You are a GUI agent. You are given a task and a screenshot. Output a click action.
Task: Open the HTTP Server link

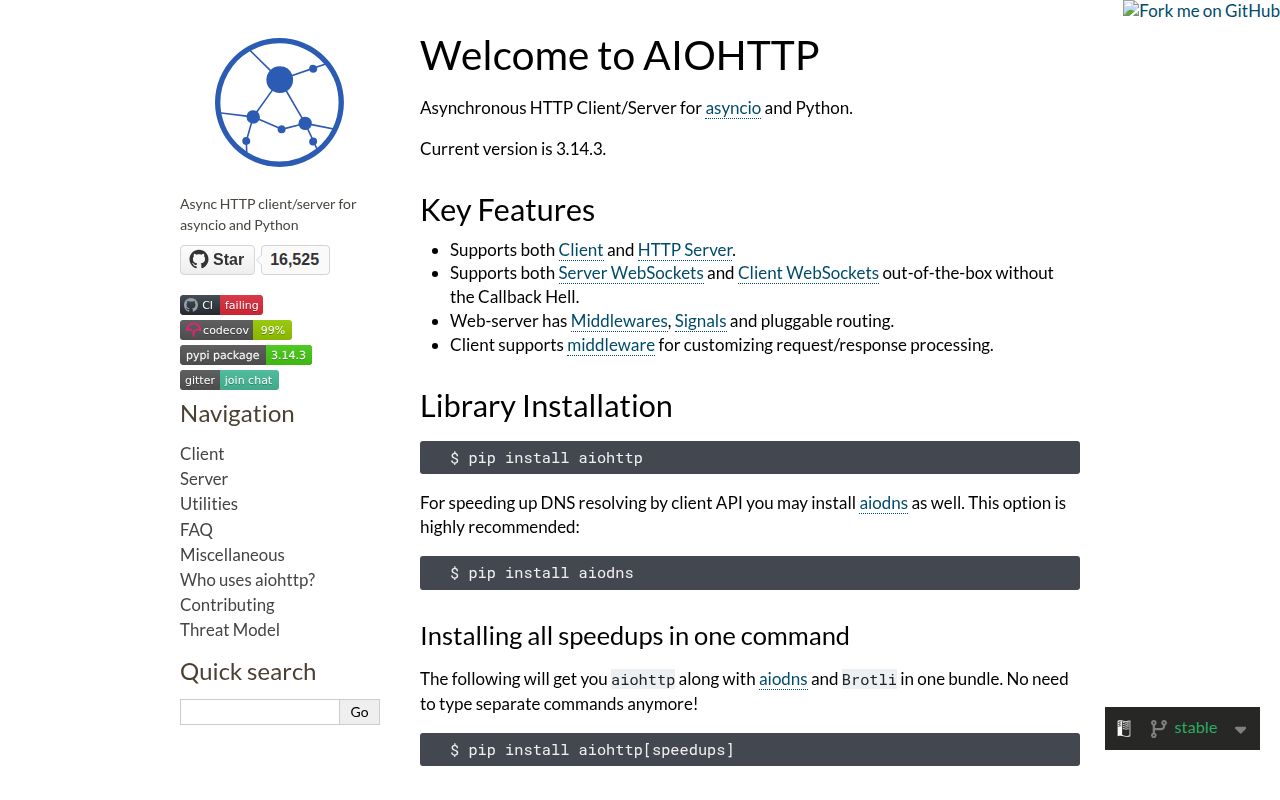[685, 250]
